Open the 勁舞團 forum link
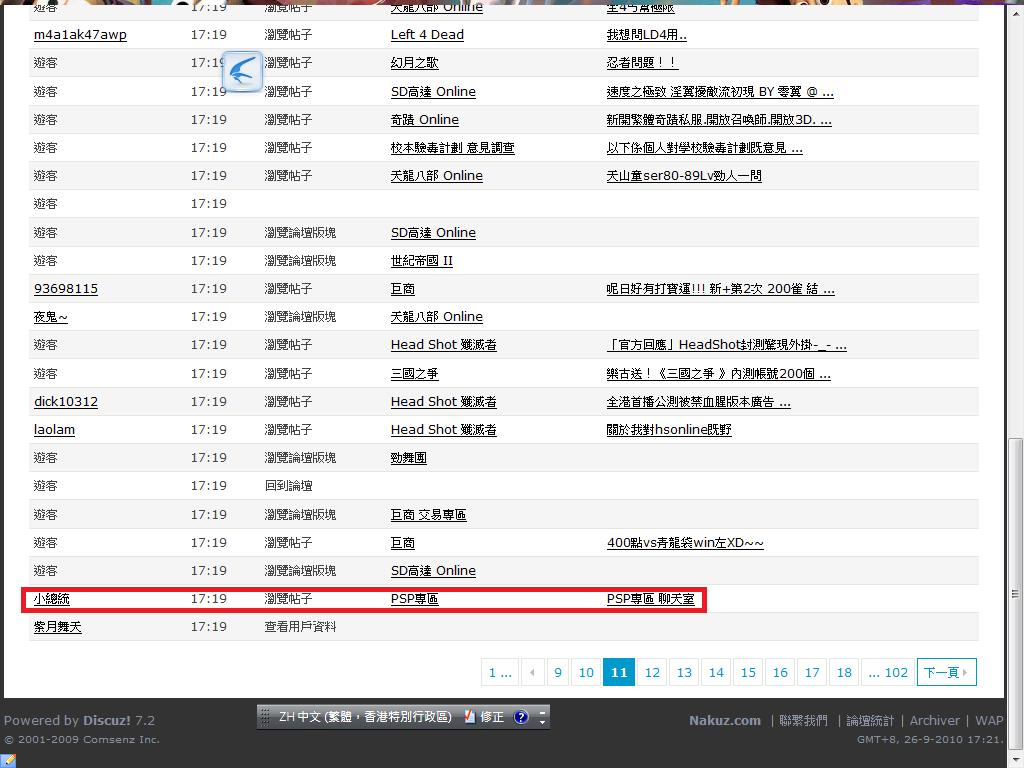Screen dimensions: 1024x768 pyautogui.click(x=408, y=458)
